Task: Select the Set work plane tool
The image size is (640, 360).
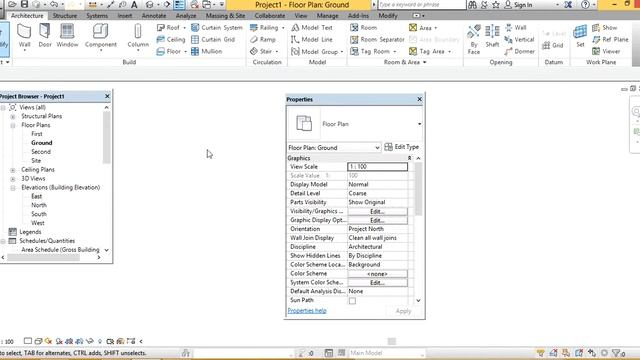Action: [580, 36]
